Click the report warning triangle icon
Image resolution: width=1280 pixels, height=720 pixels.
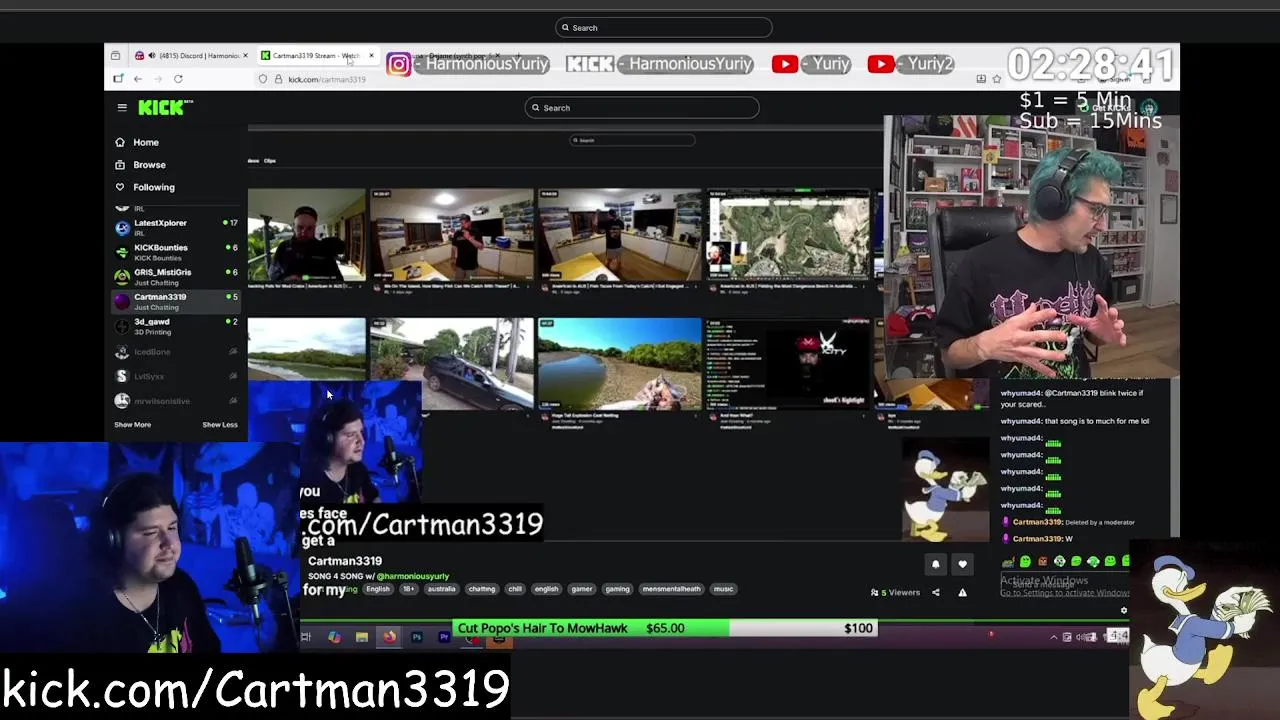[963, 593]
